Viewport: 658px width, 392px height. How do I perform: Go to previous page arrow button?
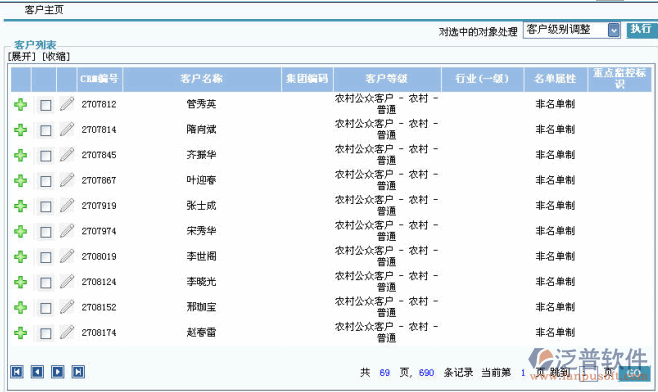click(37, 372)
